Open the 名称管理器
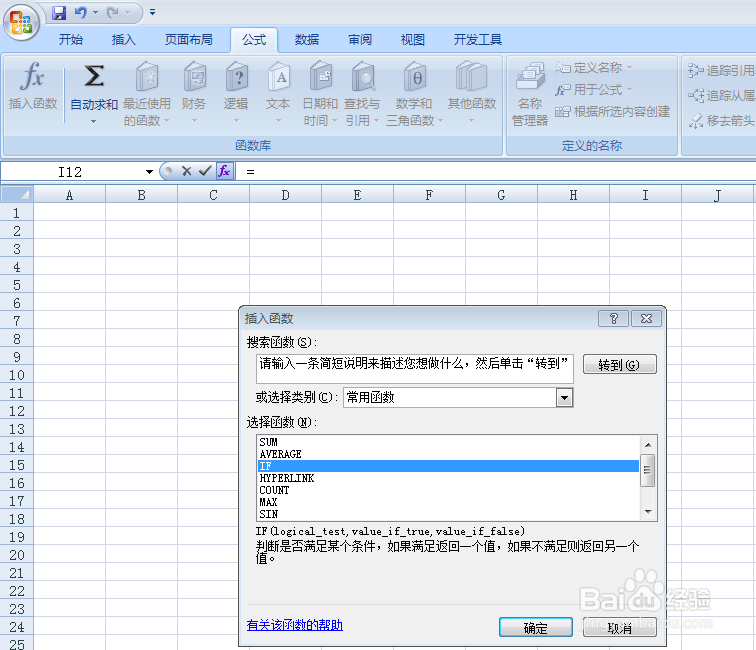 530,94
